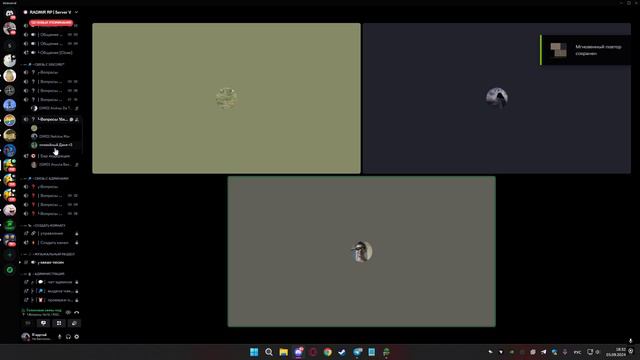Open Discord direct messages home icon
This screenshot has height=360, width=640.
click(x=9, y=13)
